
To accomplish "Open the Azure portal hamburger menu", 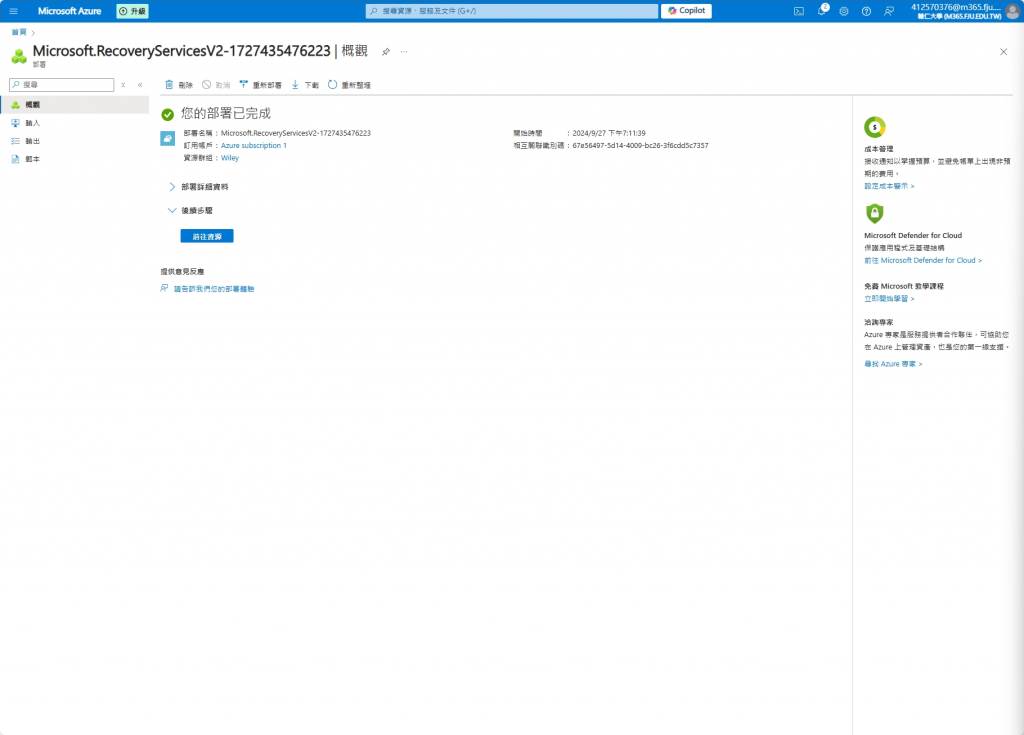I will click(13, 11).
